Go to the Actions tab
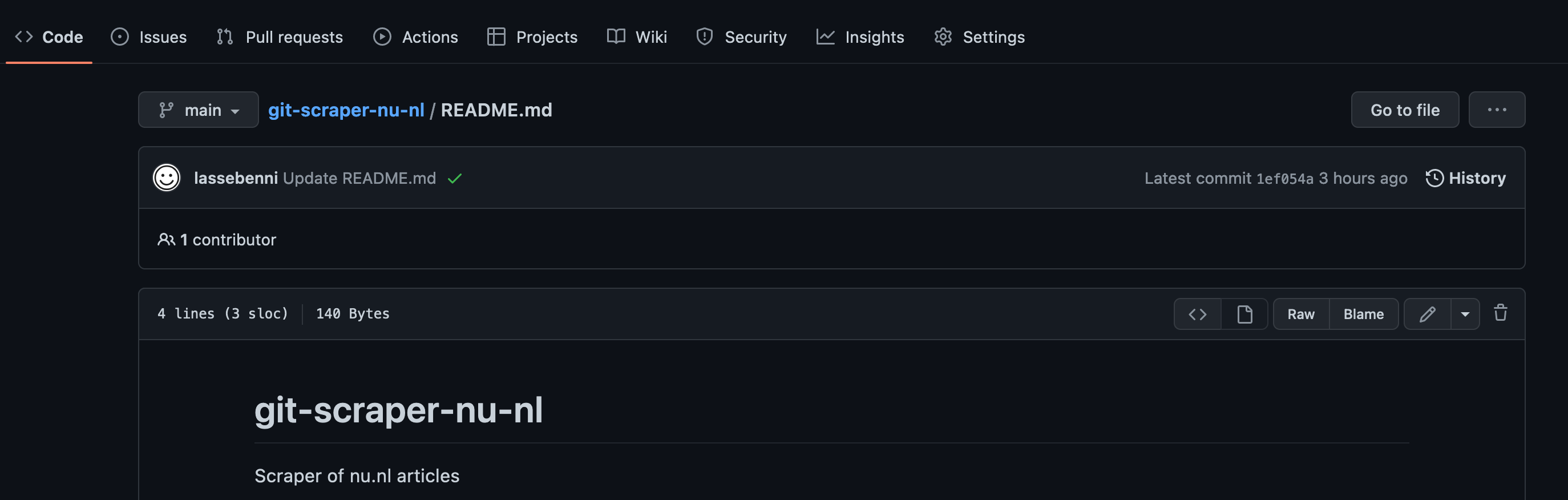Screen dimensions: 1568x500 416,37
